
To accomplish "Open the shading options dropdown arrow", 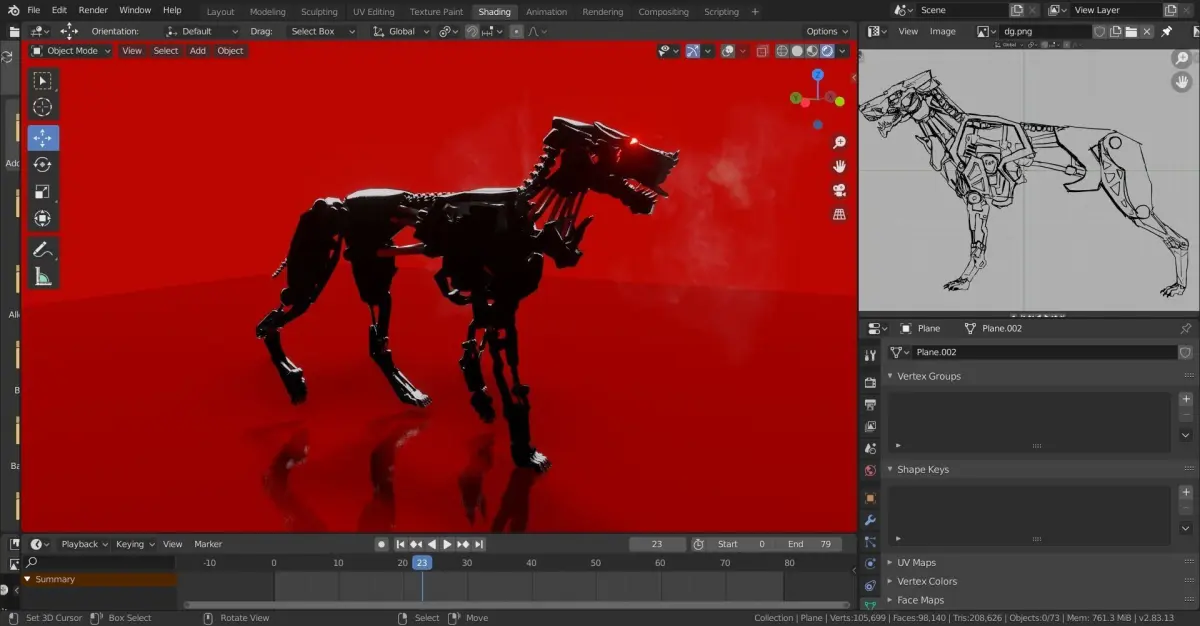I will tap(844, 51).
